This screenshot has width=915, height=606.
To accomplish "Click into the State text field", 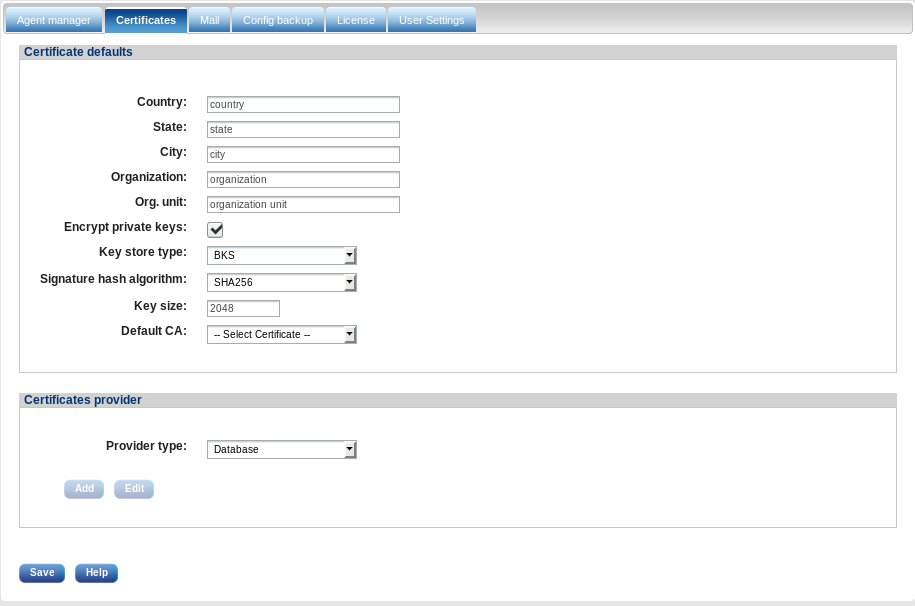I will coord(303,130).
